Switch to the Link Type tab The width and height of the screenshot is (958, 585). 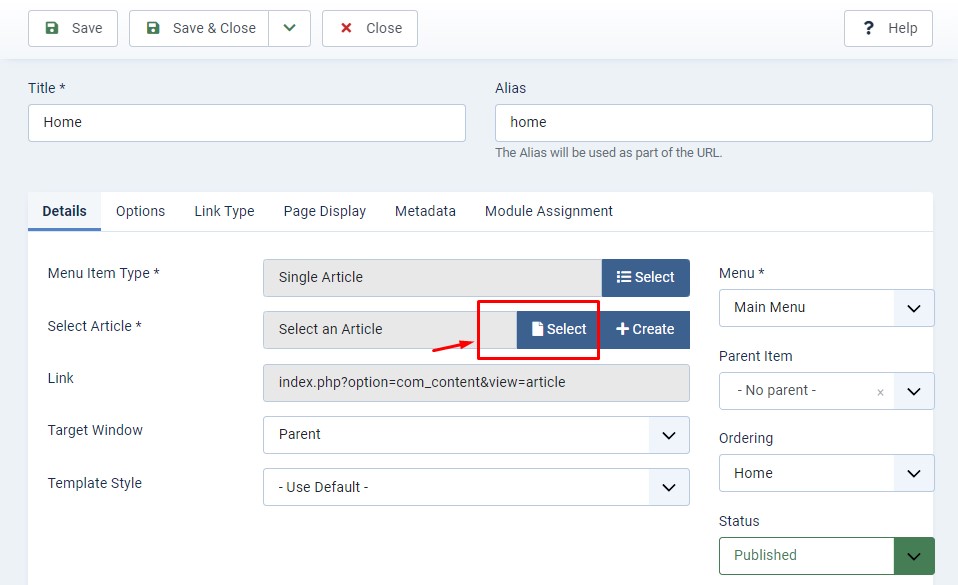[x=224, y=211]
